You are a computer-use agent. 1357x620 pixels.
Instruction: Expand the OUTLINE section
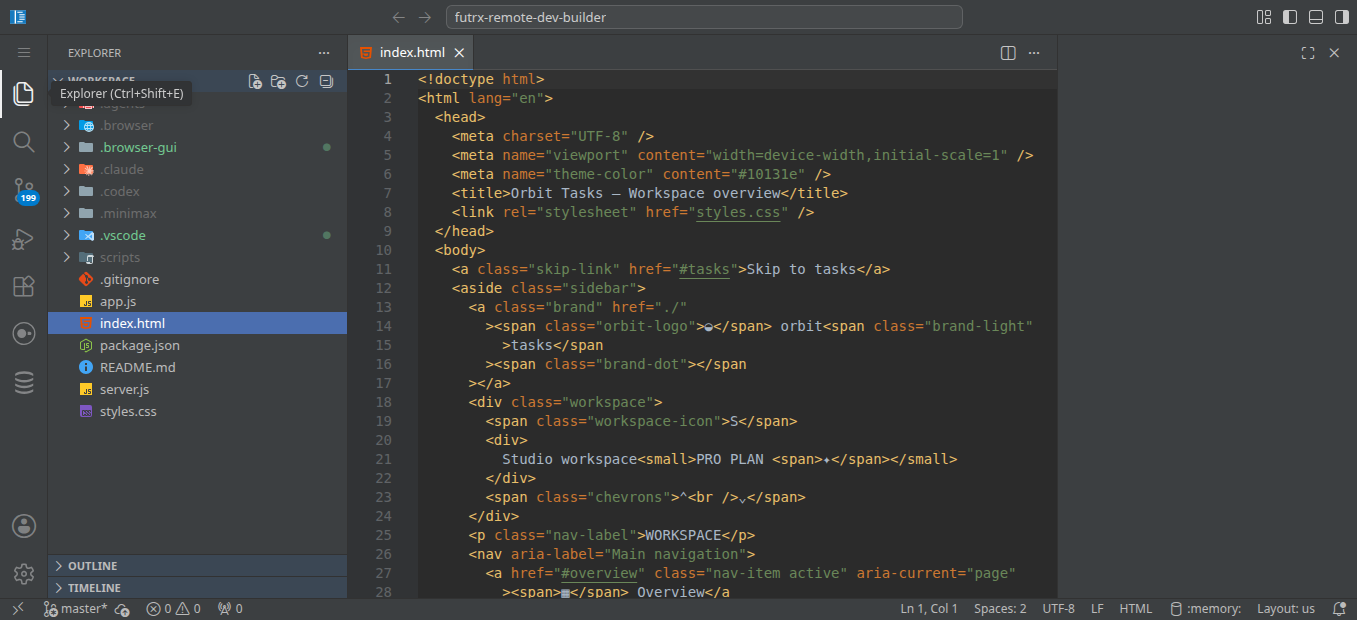[197, 566]
